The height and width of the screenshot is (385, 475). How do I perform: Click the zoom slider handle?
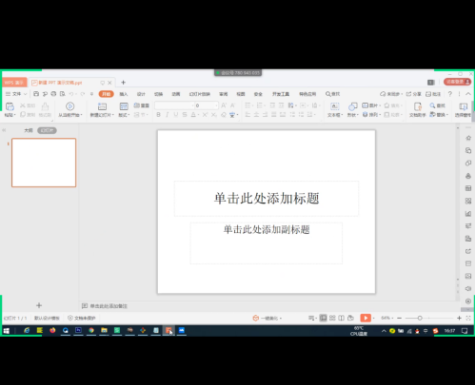click(x=420, y=318)
